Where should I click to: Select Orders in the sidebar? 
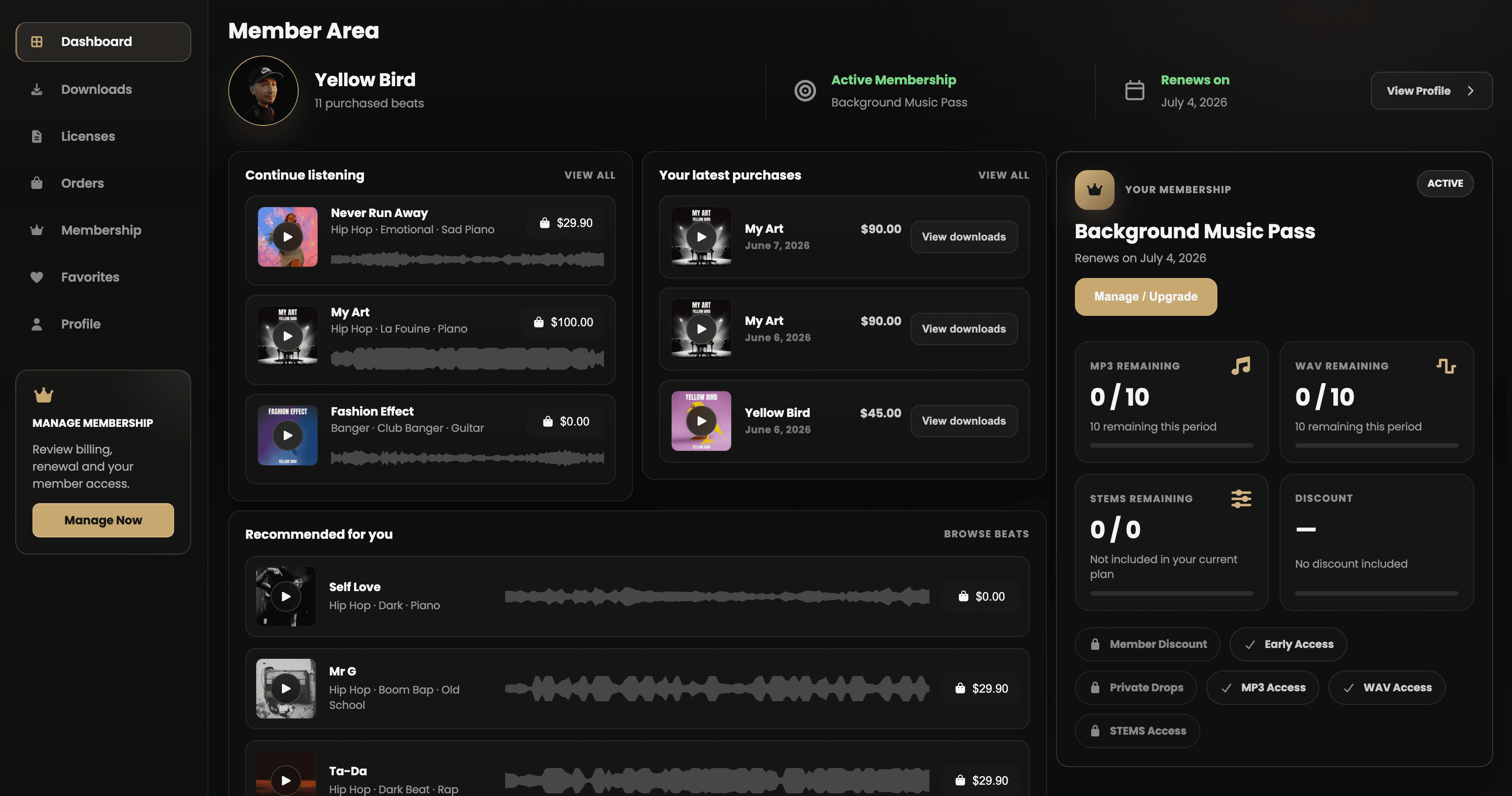click(x=103, y=183)
